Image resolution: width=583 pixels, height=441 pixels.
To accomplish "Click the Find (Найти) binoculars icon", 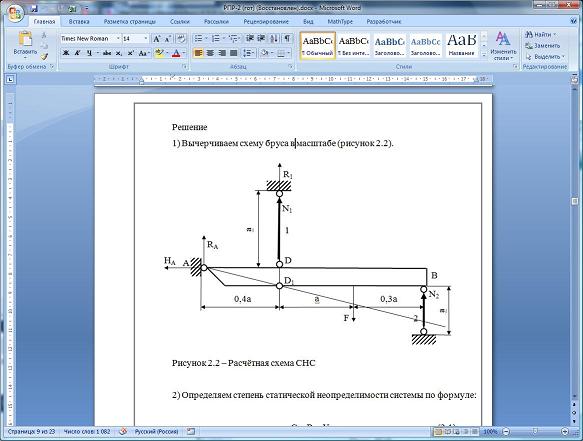I will click(529, 35).
